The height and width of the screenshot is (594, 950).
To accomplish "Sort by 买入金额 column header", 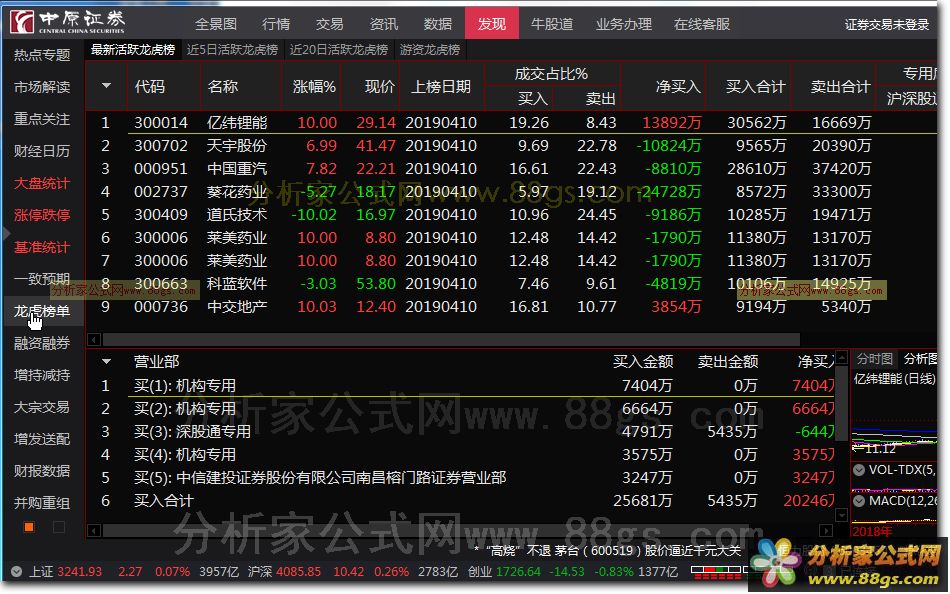I will click(x=643, y=362).
